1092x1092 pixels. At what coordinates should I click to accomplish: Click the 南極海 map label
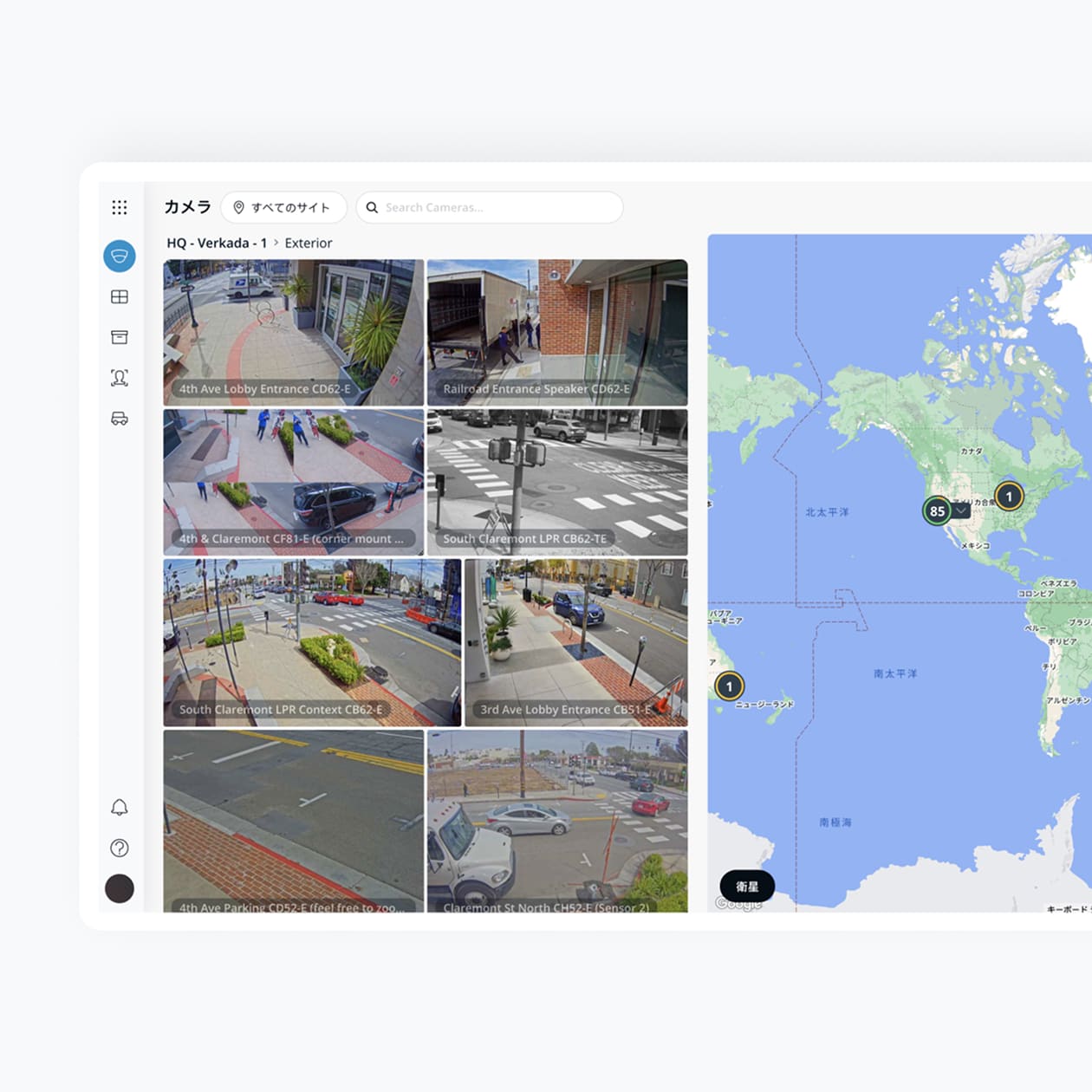click(x=835, y=822)
